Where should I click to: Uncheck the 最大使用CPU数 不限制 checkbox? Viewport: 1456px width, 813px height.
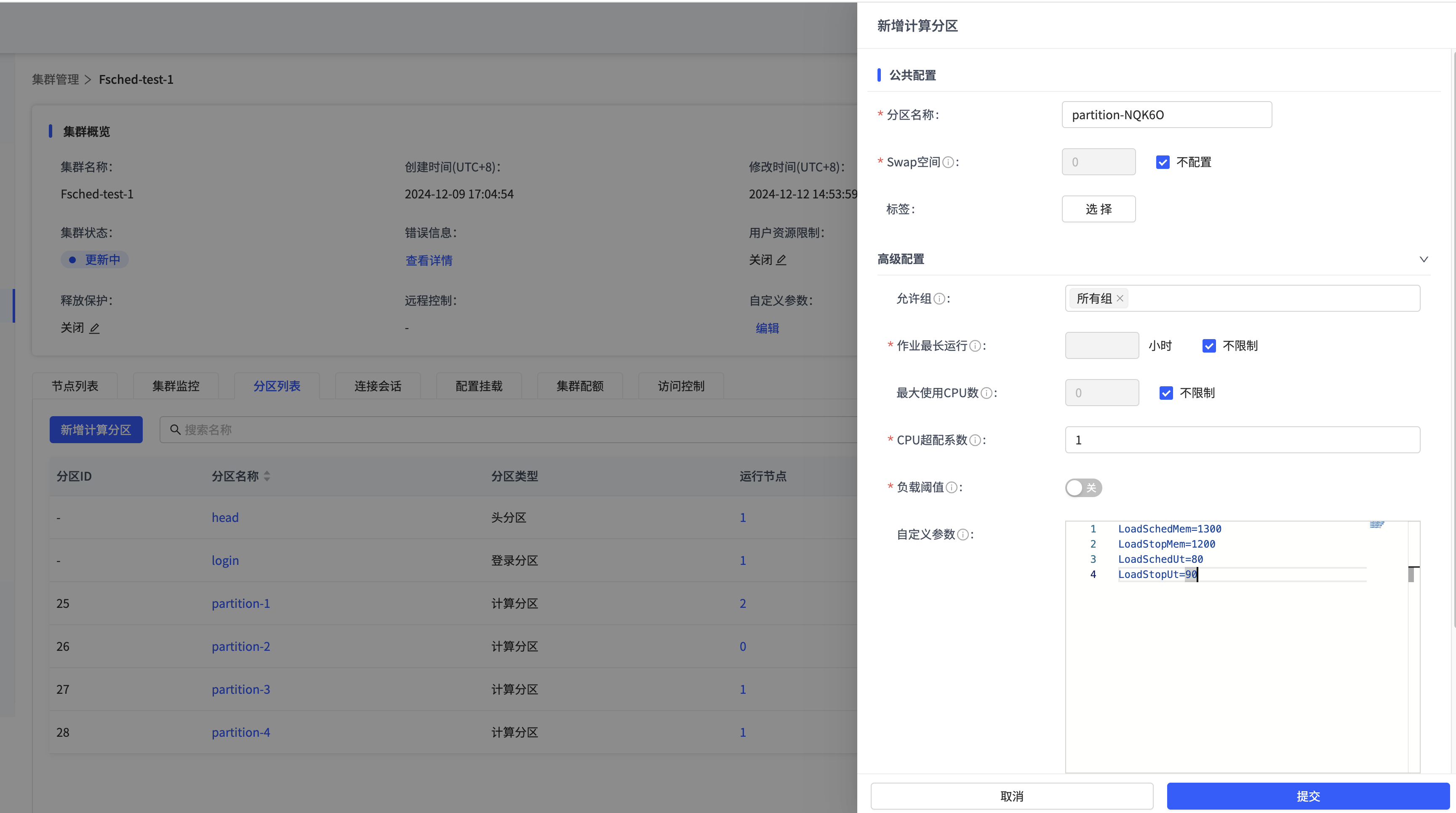click(x=1166, y=393)
